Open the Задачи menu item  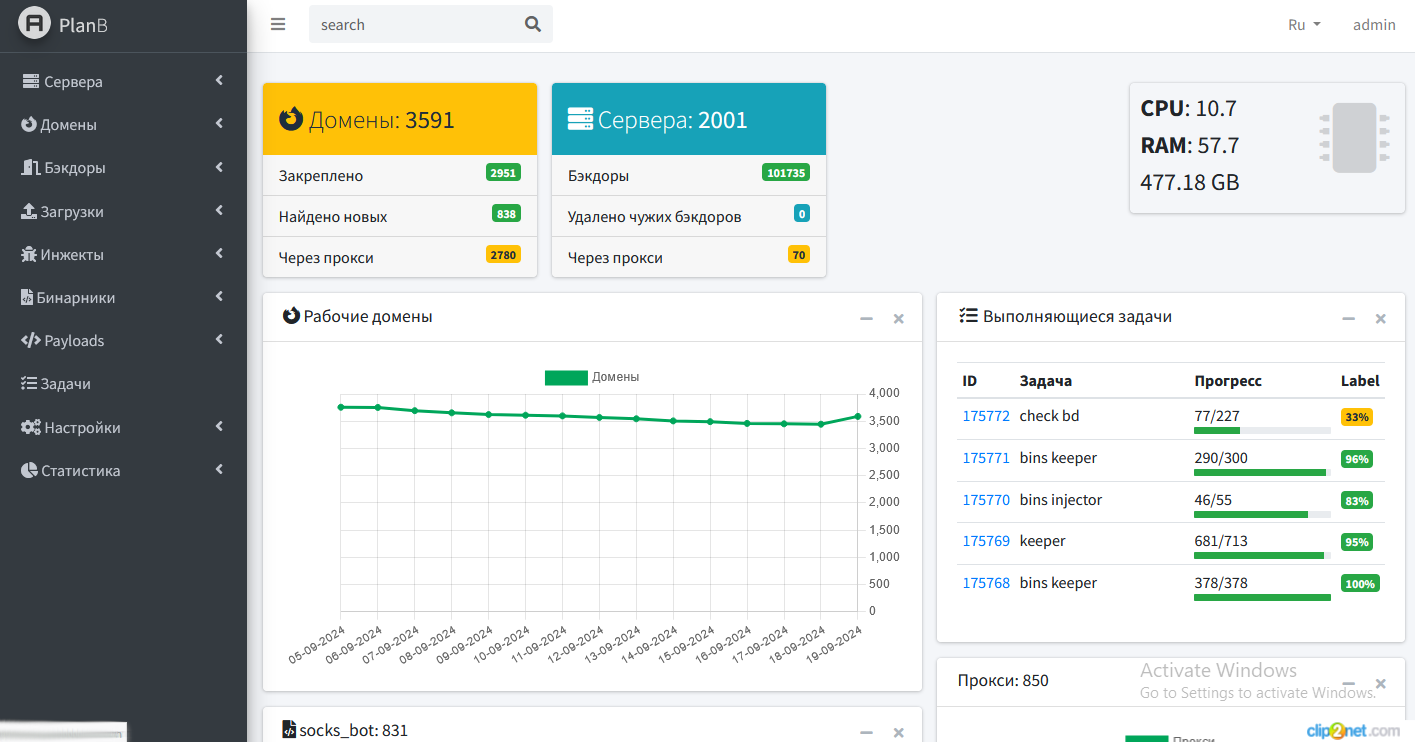123,384
